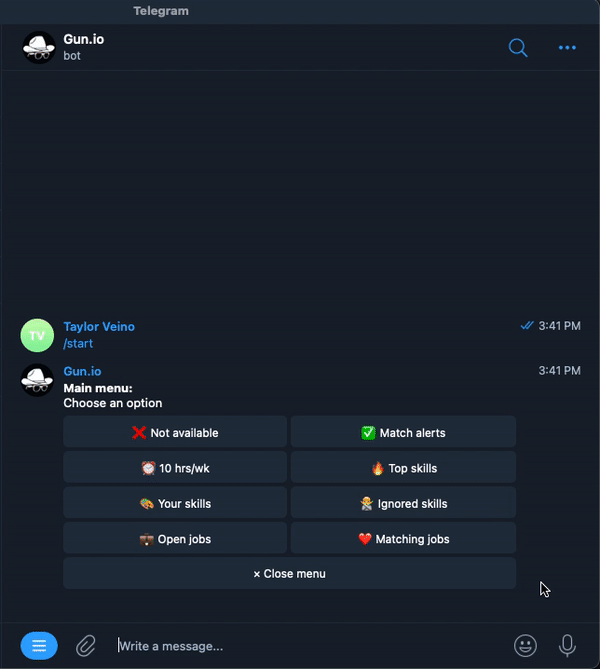Open the Your skills submenu
This screenshot has width=600, height=669.
point(175,503)
